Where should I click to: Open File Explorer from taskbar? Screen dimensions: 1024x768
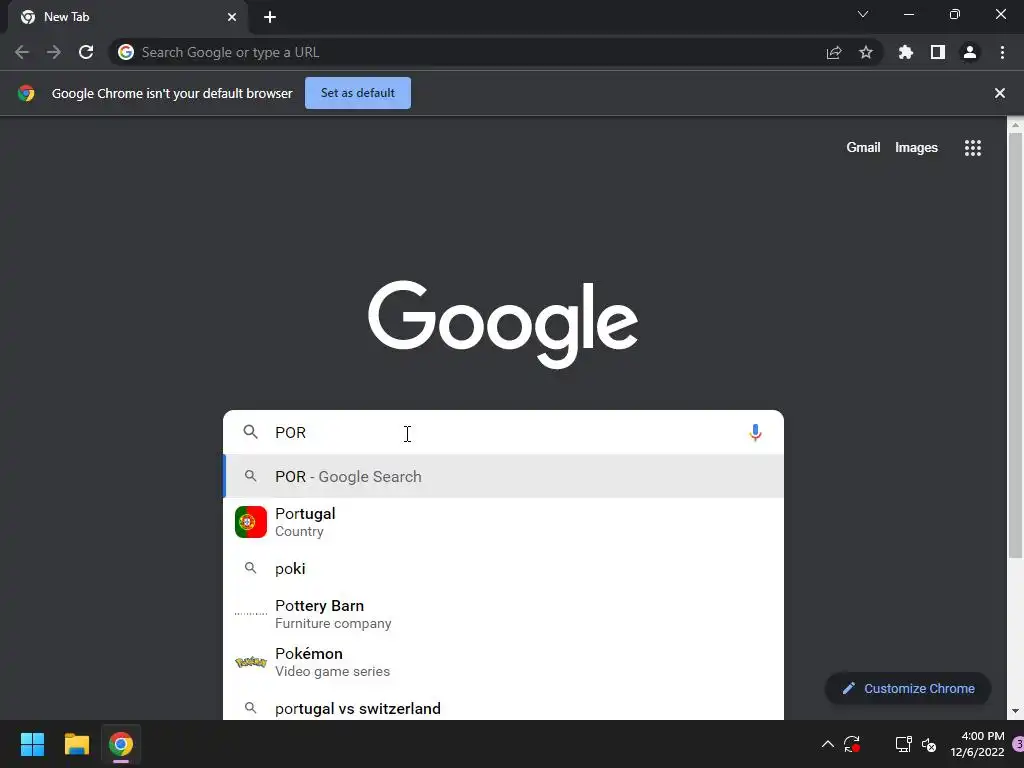(76, 744)
